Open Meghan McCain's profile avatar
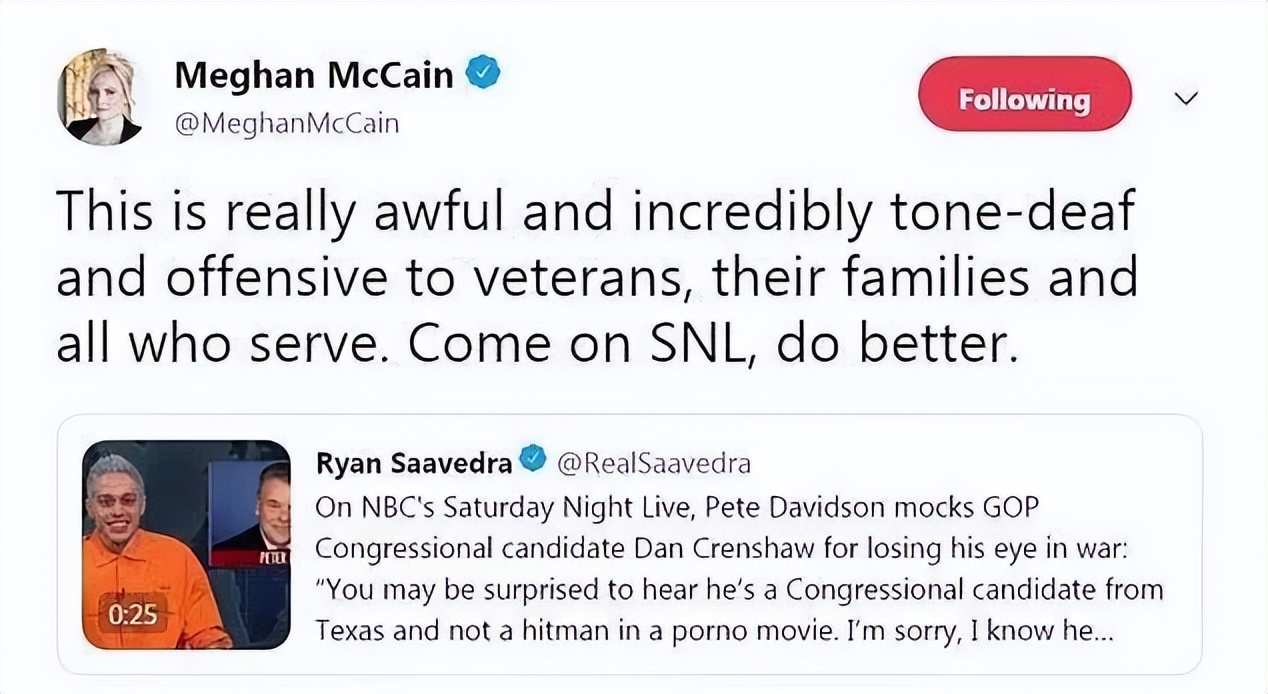Viewport: 1268px width, 694px height. pos(99,97)
